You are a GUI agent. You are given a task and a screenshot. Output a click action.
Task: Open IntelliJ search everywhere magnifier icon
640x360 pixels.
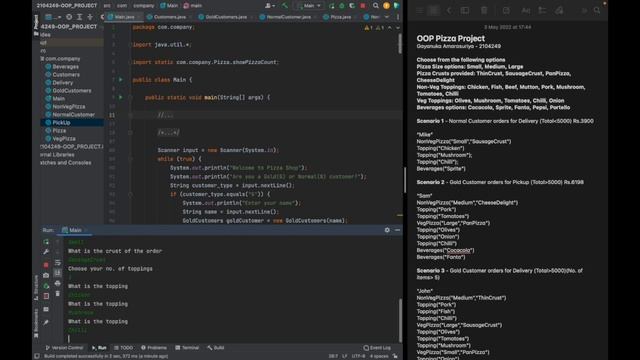(x=376, y=6)
